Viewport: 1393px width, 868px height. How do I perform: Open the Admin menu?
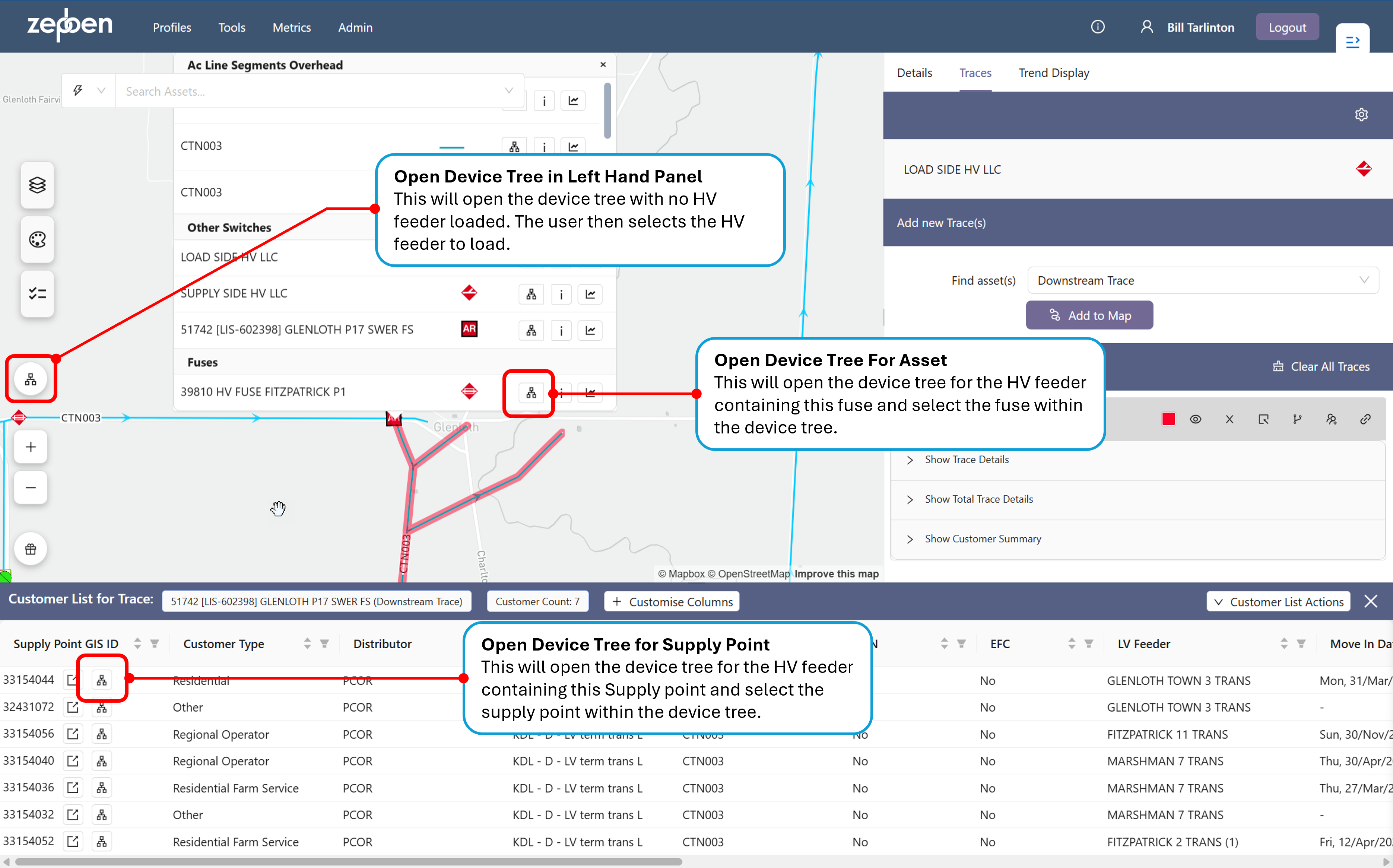tap(355, 27)
